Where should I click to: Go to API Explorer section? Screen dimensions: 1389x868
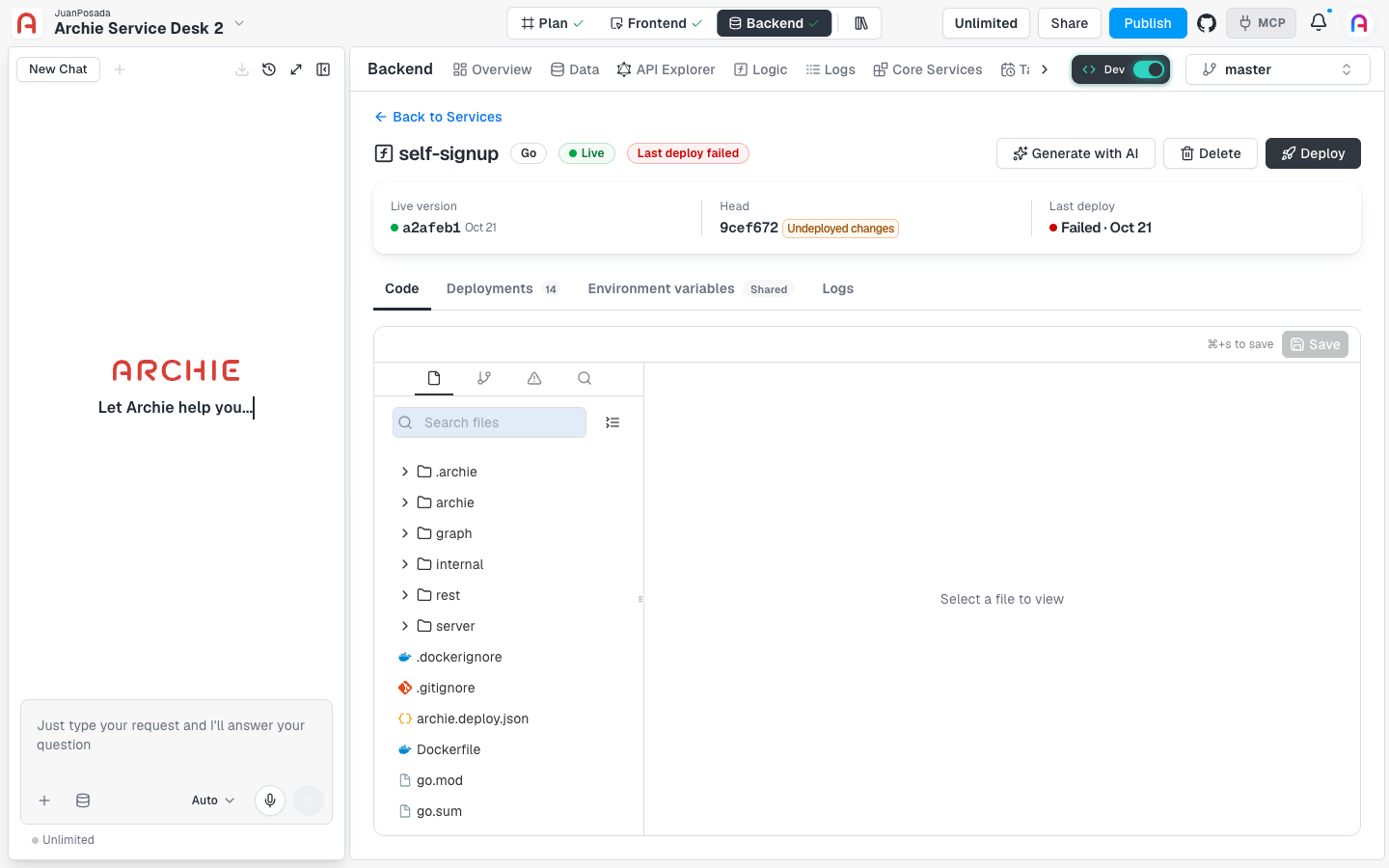point(667,69)
